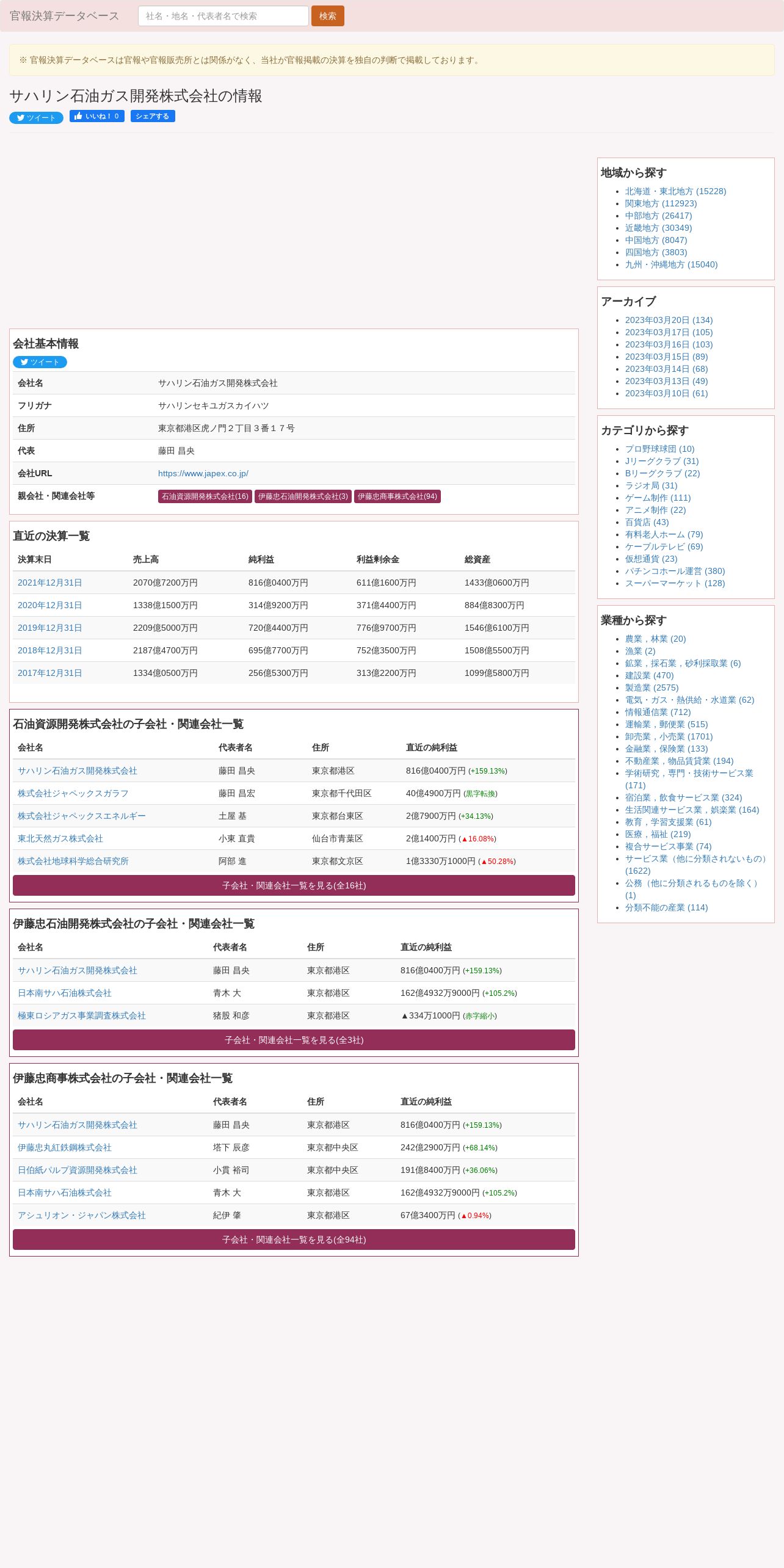This screenshot has width=784, height=1568.
Task: Open 東北天然ガス株式会社 company page
Action: tap(60, 838)
